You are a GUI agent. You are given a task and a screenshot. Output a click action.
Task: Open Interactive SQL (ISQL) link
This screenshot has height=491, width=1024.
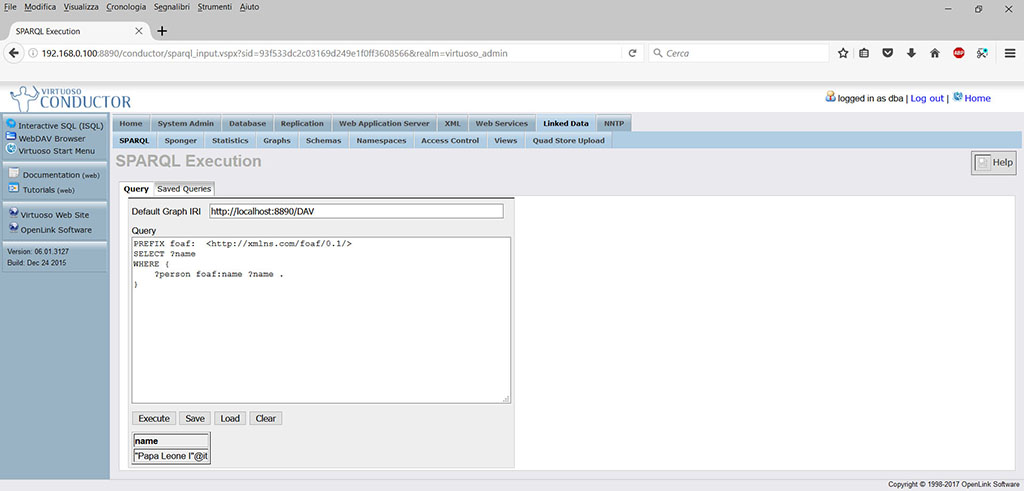pos(60,125)
